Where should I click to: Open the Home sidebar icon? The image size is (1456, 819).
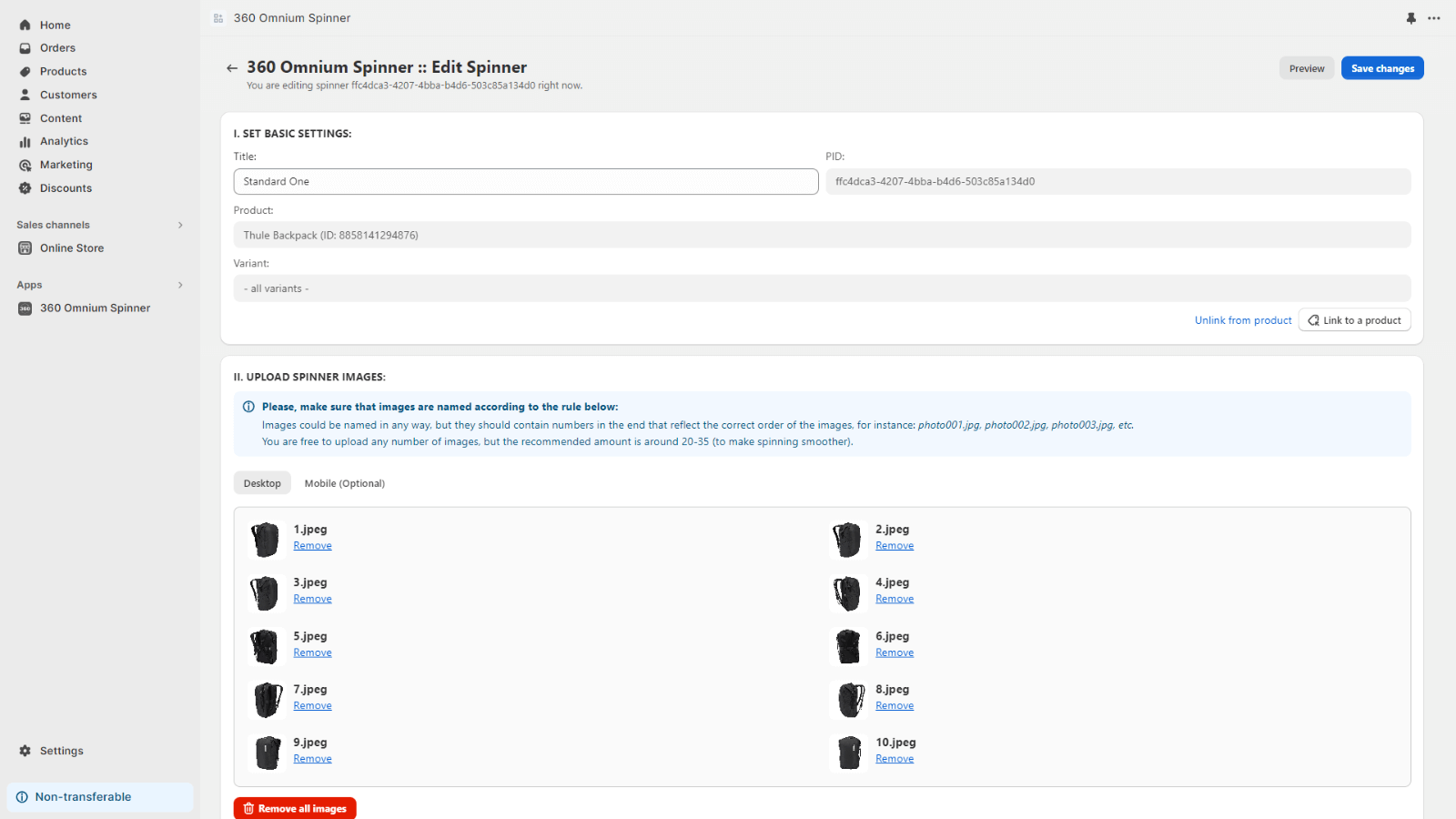tap(25, 25)
